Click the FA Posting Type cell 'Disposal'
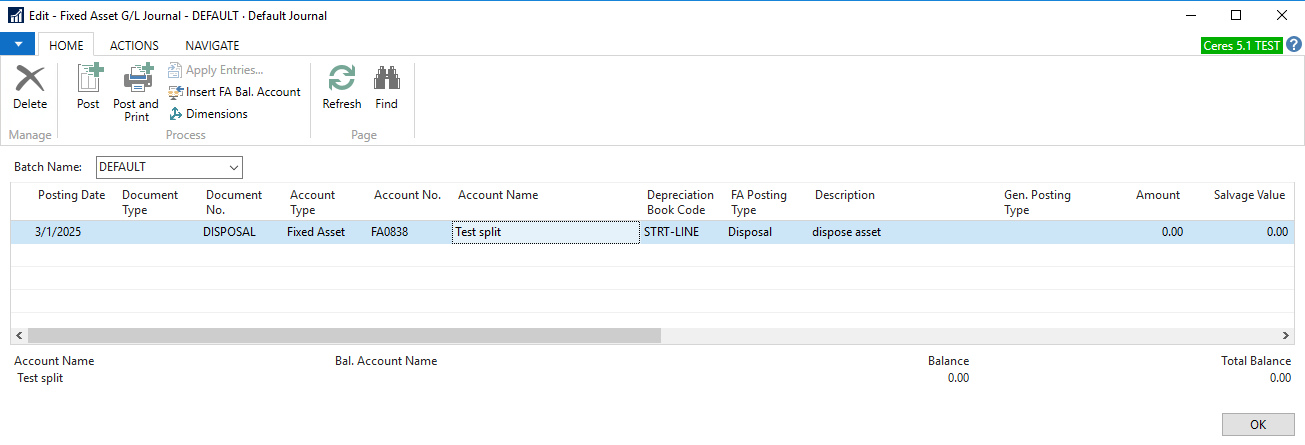Viewport: 1305px width, 445px height. (750, 232)
